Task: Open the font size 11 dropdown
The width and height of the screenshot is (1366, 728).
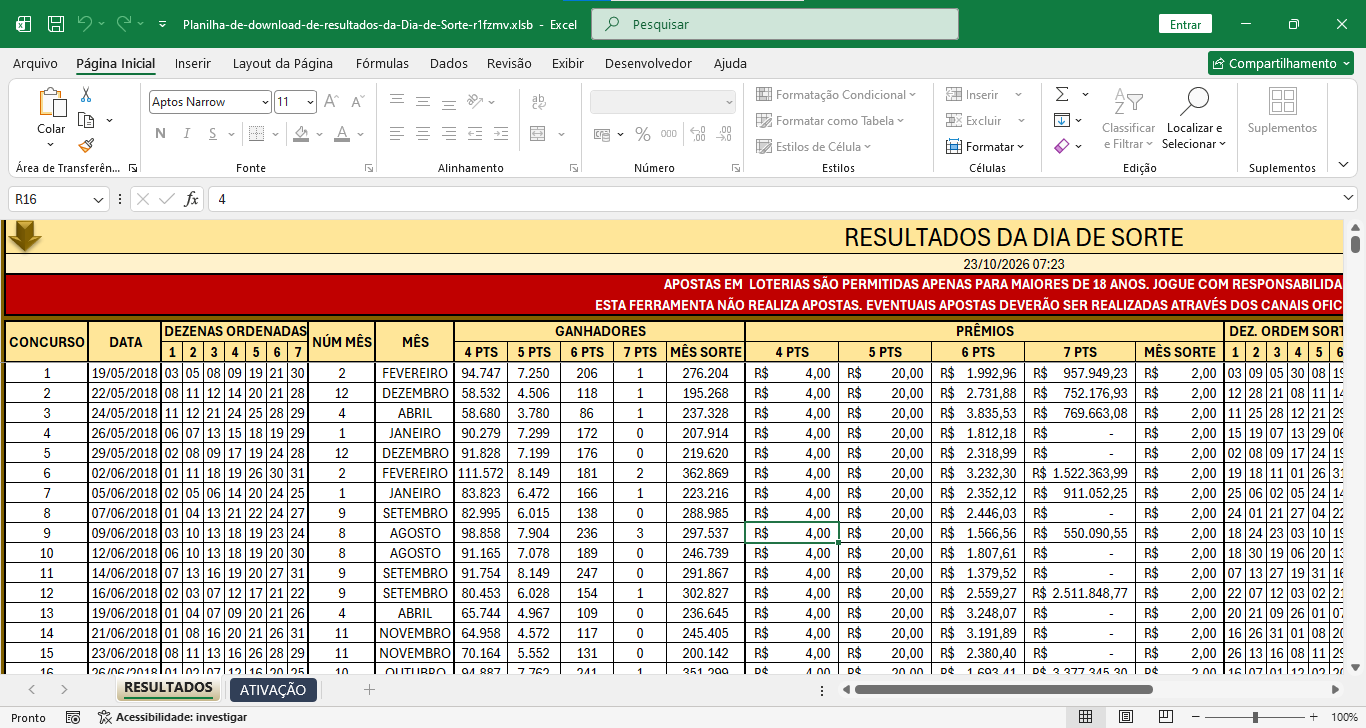Action: point(310,102)
